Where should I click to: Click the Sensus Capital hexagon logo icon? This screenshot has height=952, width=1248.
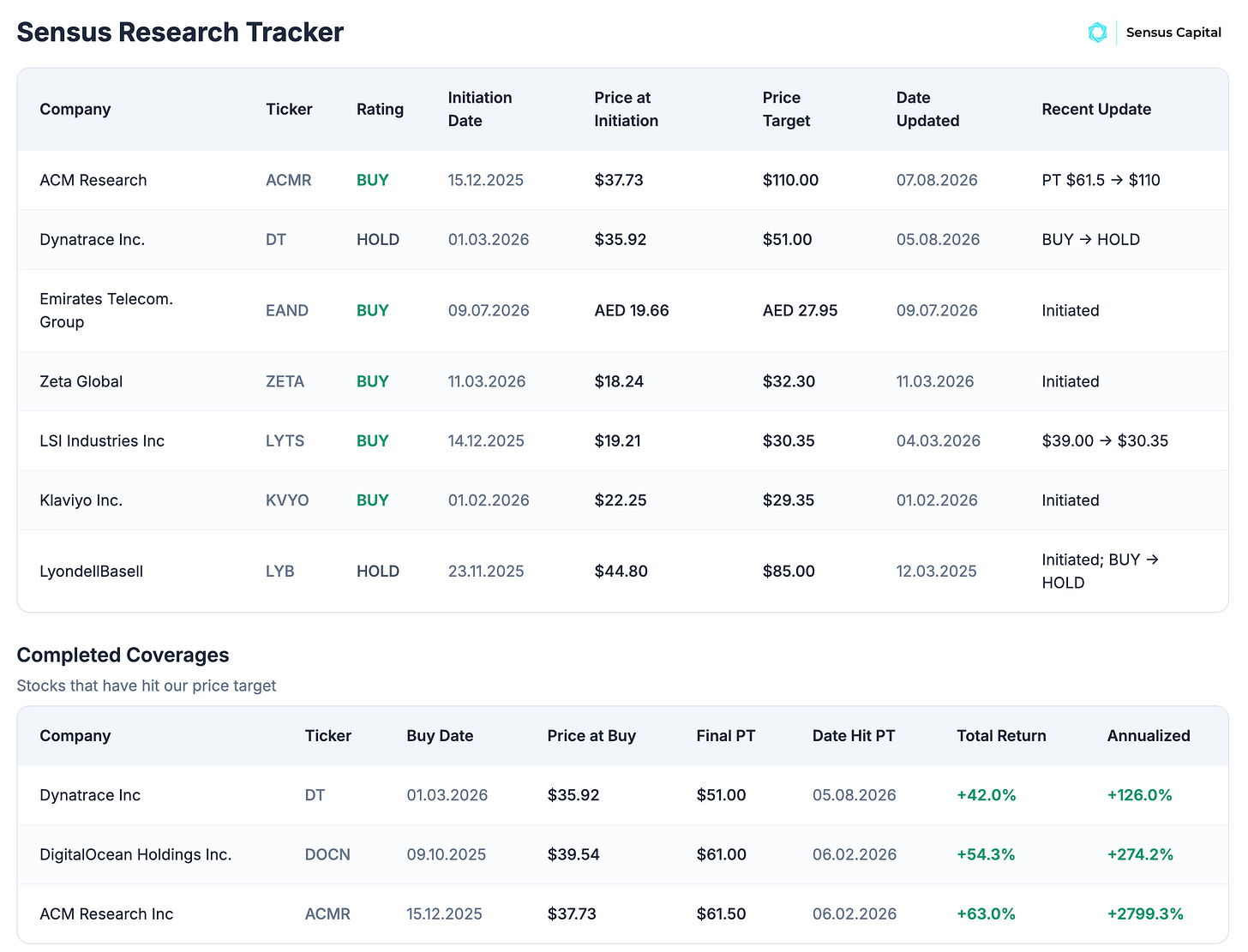1097,33
